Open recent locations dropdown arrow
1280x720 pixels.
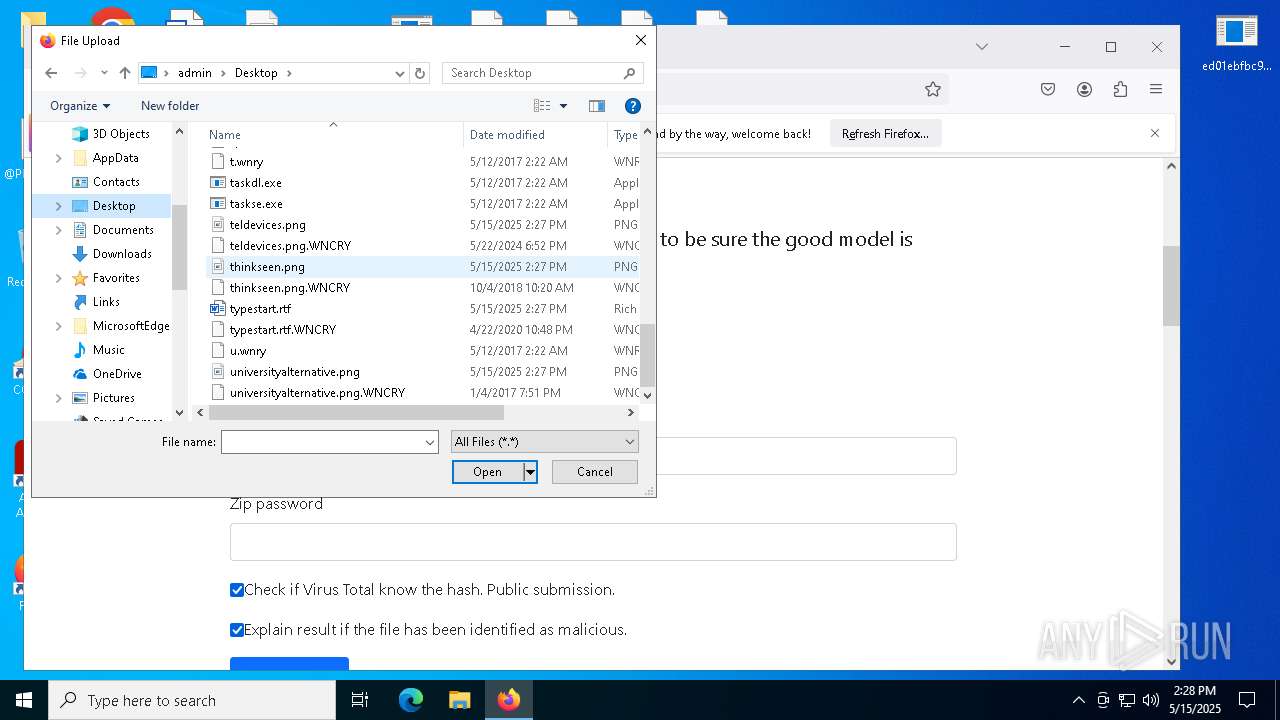(x=104, y=73)
